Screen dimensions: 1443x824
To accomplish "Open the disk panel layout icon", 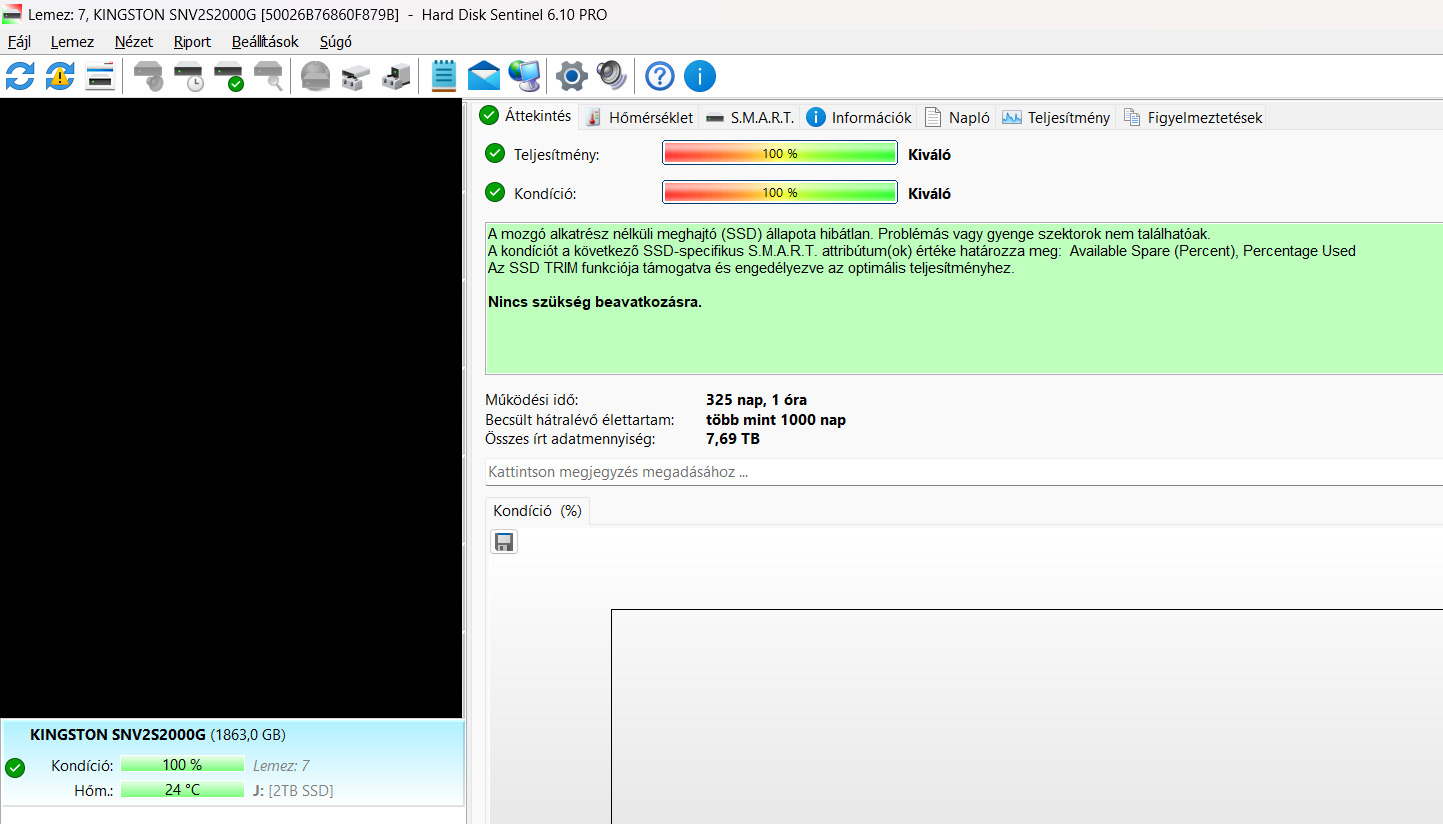I will point(100,76).
